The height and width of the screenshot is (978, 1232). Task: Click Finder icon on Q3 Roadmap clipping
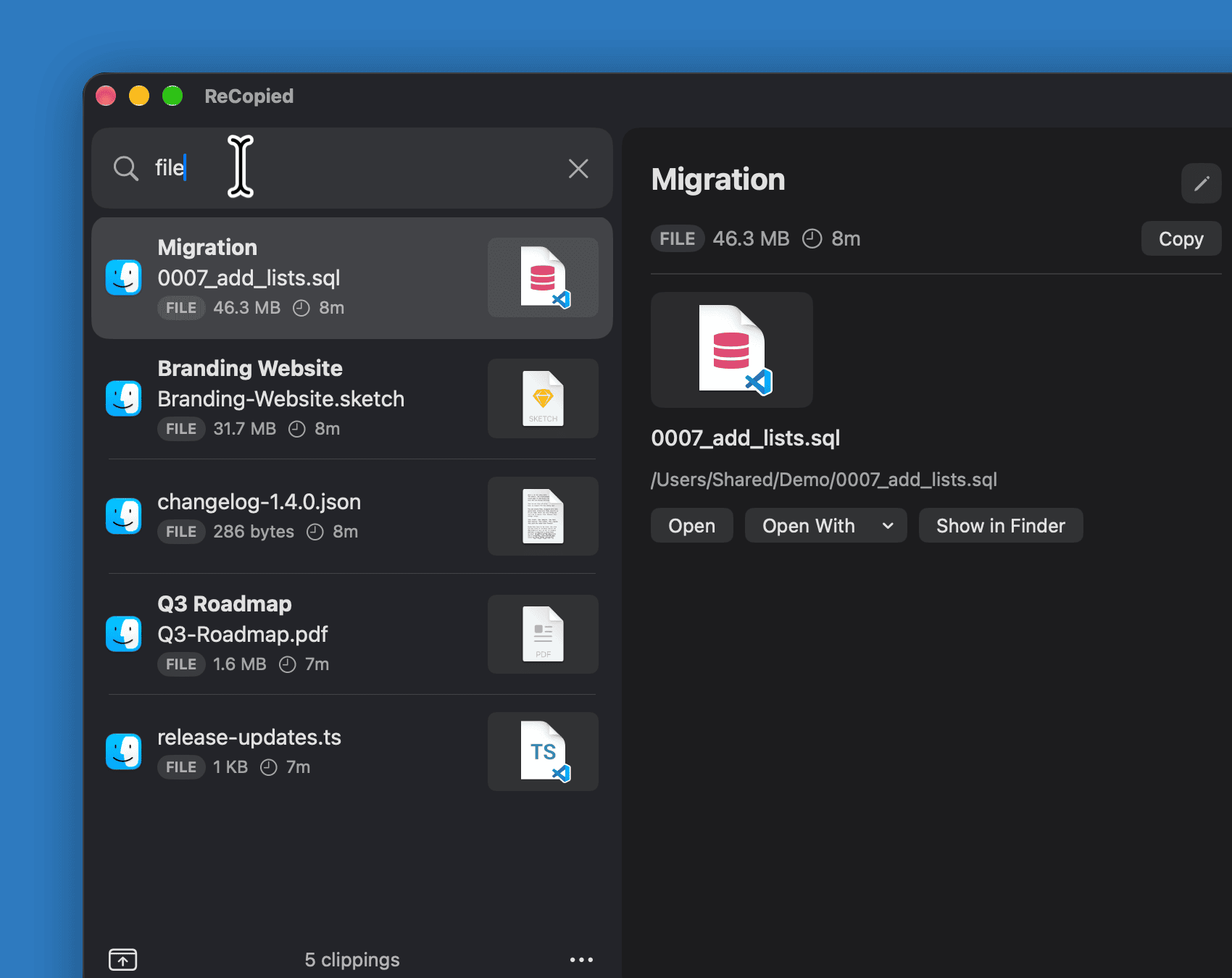(124, 634)
